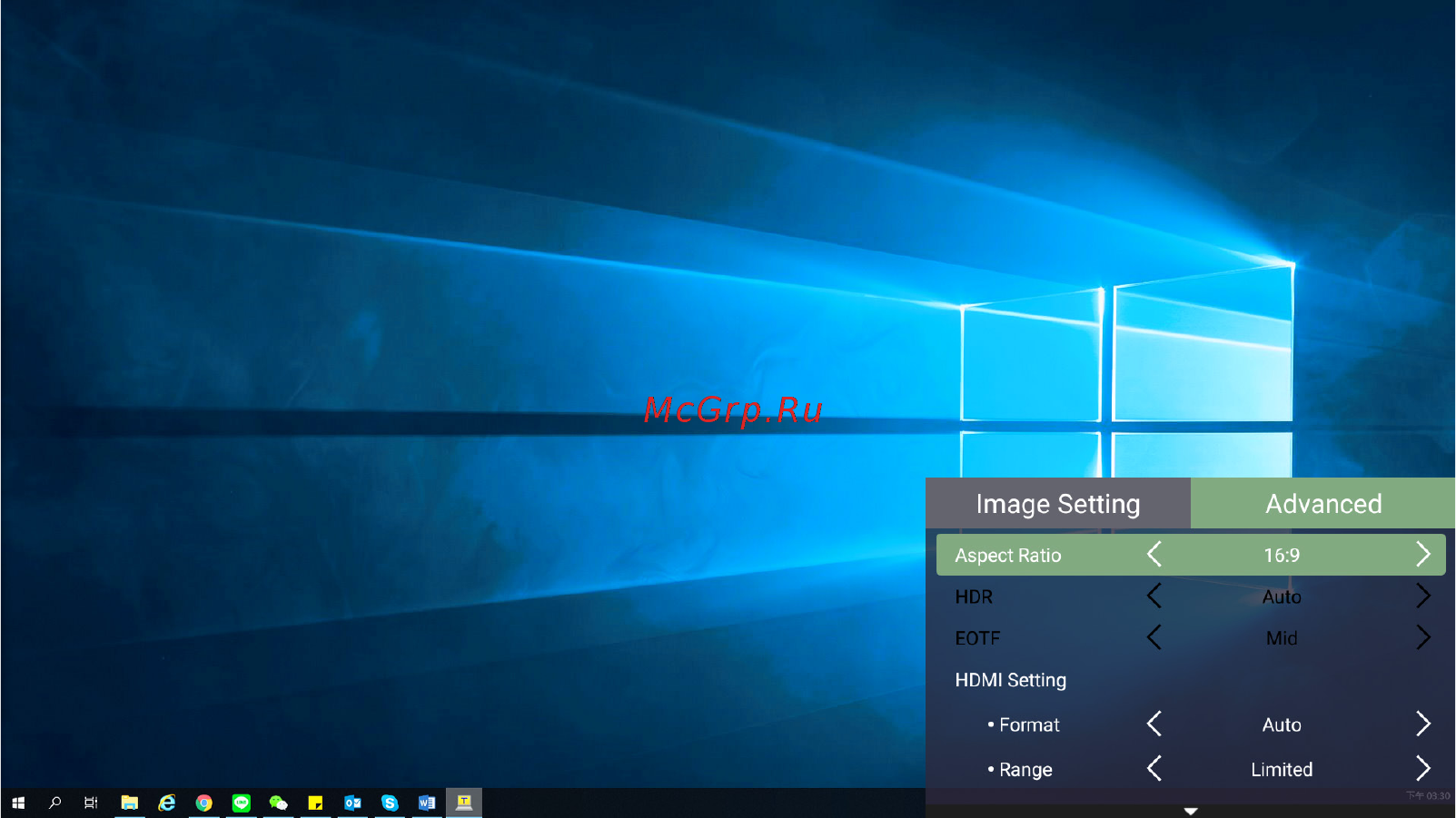Click right arrow for HDR
The width and height of the screenshot is (1456, 818).
coord(1423,596)
